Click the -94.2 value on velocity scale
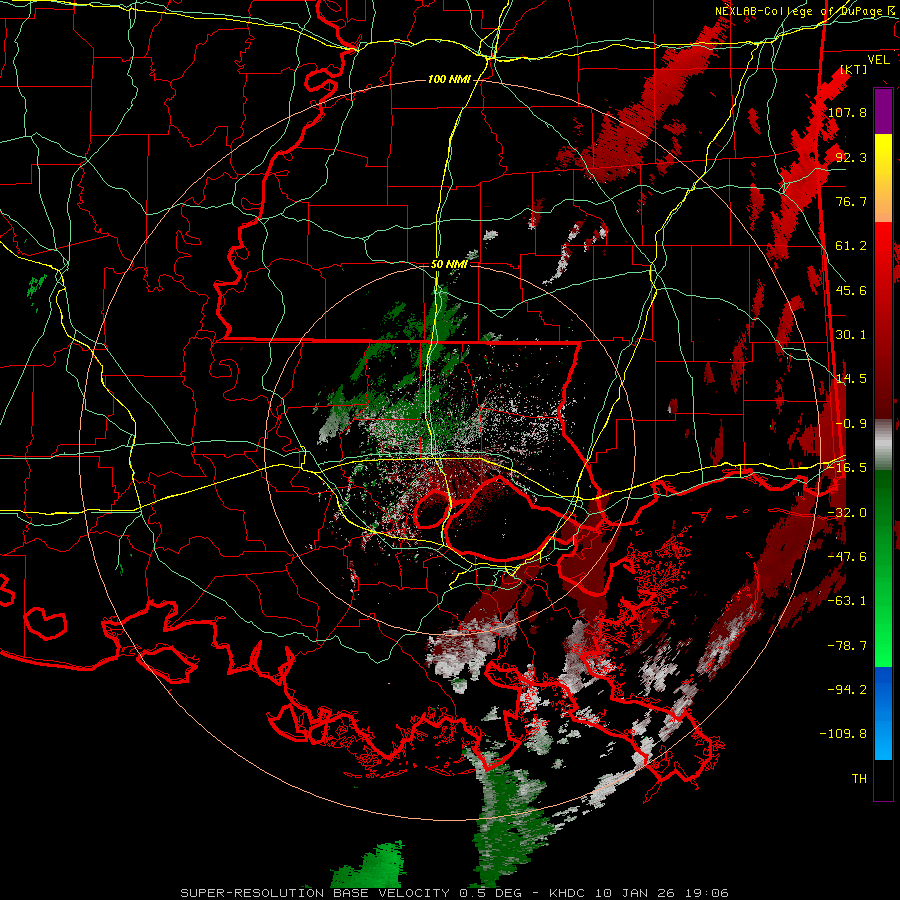Viewport: 900px width, 900px height. [x=847, y=690]
